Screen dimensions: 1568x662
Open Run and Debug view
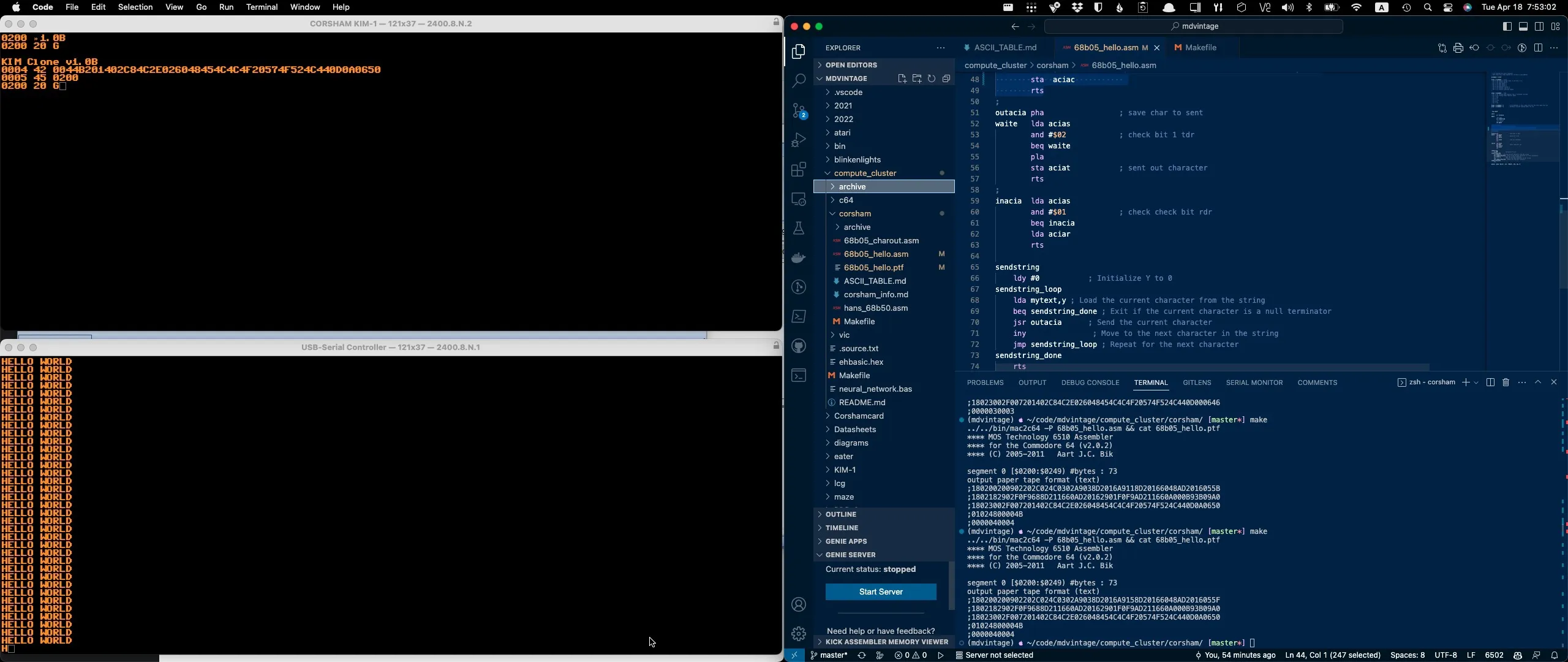pos(798,140)
